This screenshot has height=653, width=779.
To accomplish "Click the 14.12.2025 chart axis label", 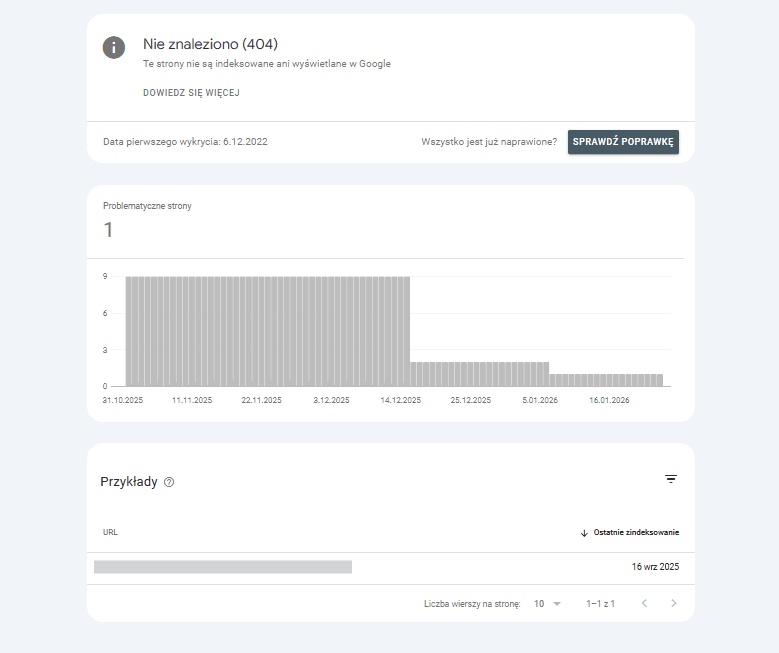I will coord(400,400).
